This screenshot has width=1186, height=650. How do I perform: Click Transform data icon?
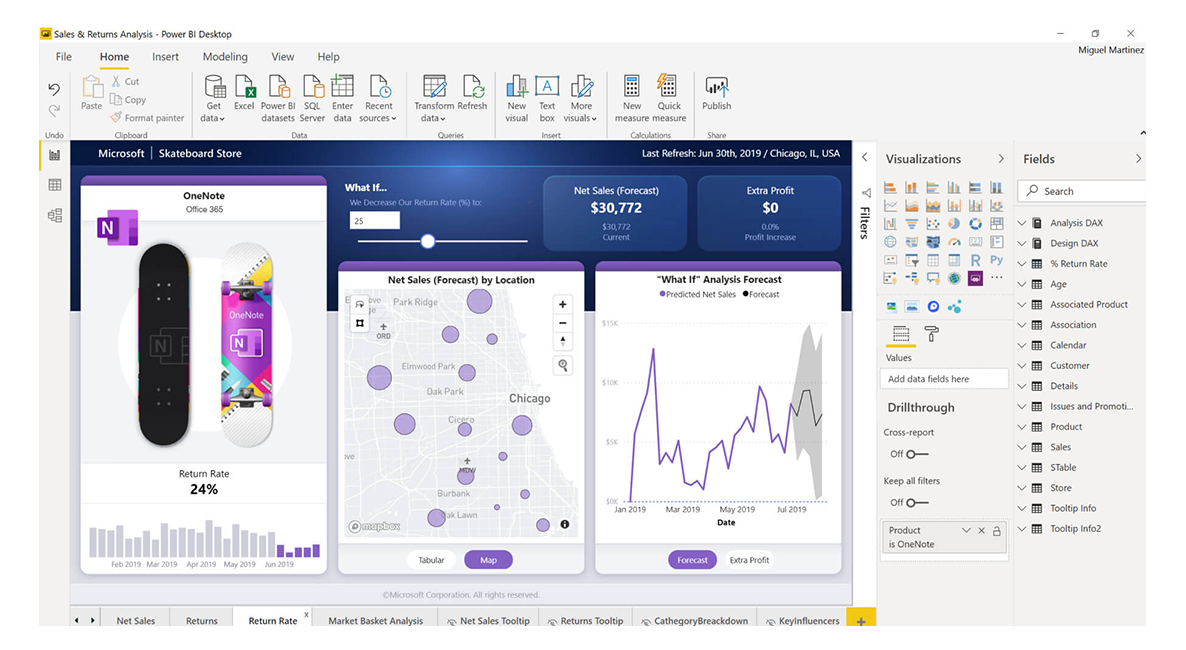click(x=434, y=87)
